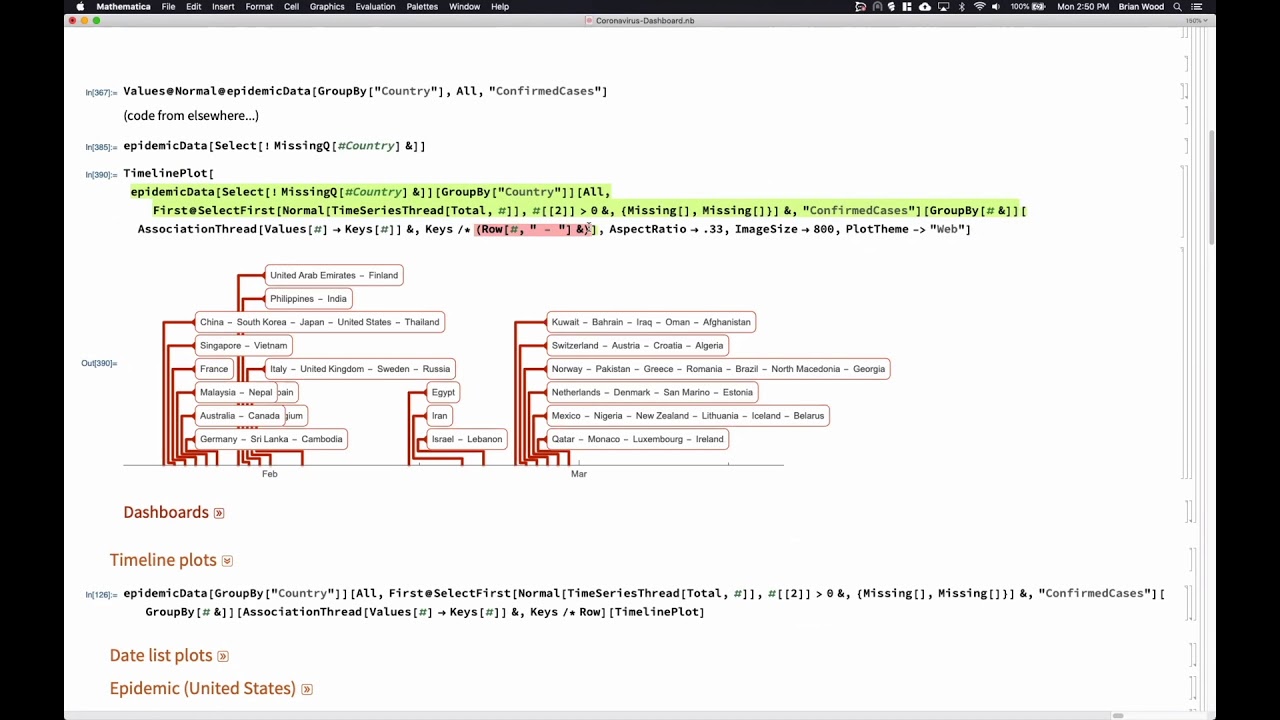Click the Bluetooth status icon

point(962,6)
